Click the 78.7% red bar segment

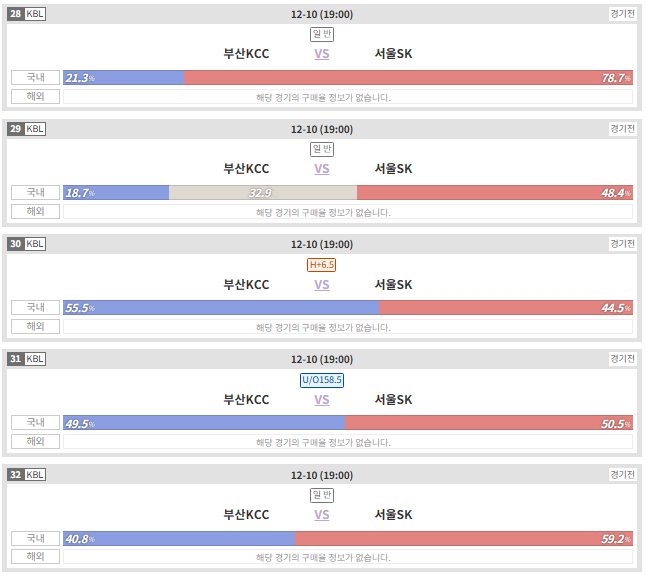tap(408, 77)
